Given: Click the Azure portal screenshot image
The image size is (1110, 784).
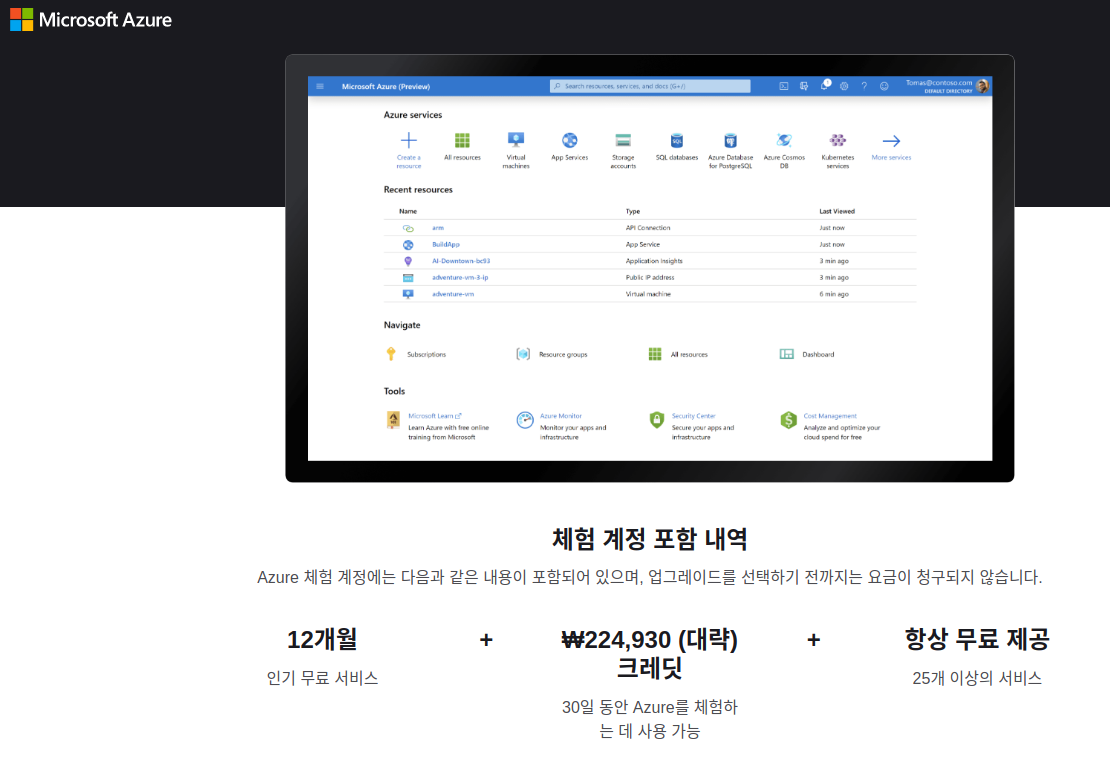Looking at the screenshot, I should (x=650, y=268).
